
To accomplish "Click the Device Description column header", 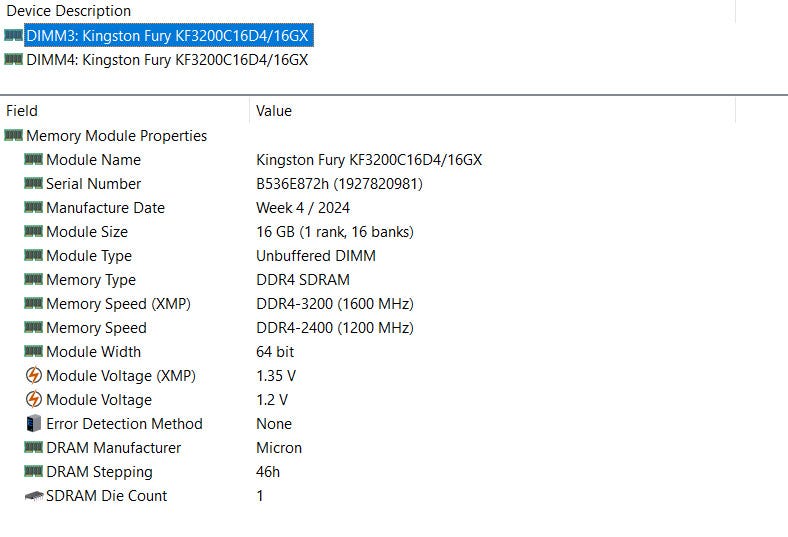I will click(x=68, y=11).
